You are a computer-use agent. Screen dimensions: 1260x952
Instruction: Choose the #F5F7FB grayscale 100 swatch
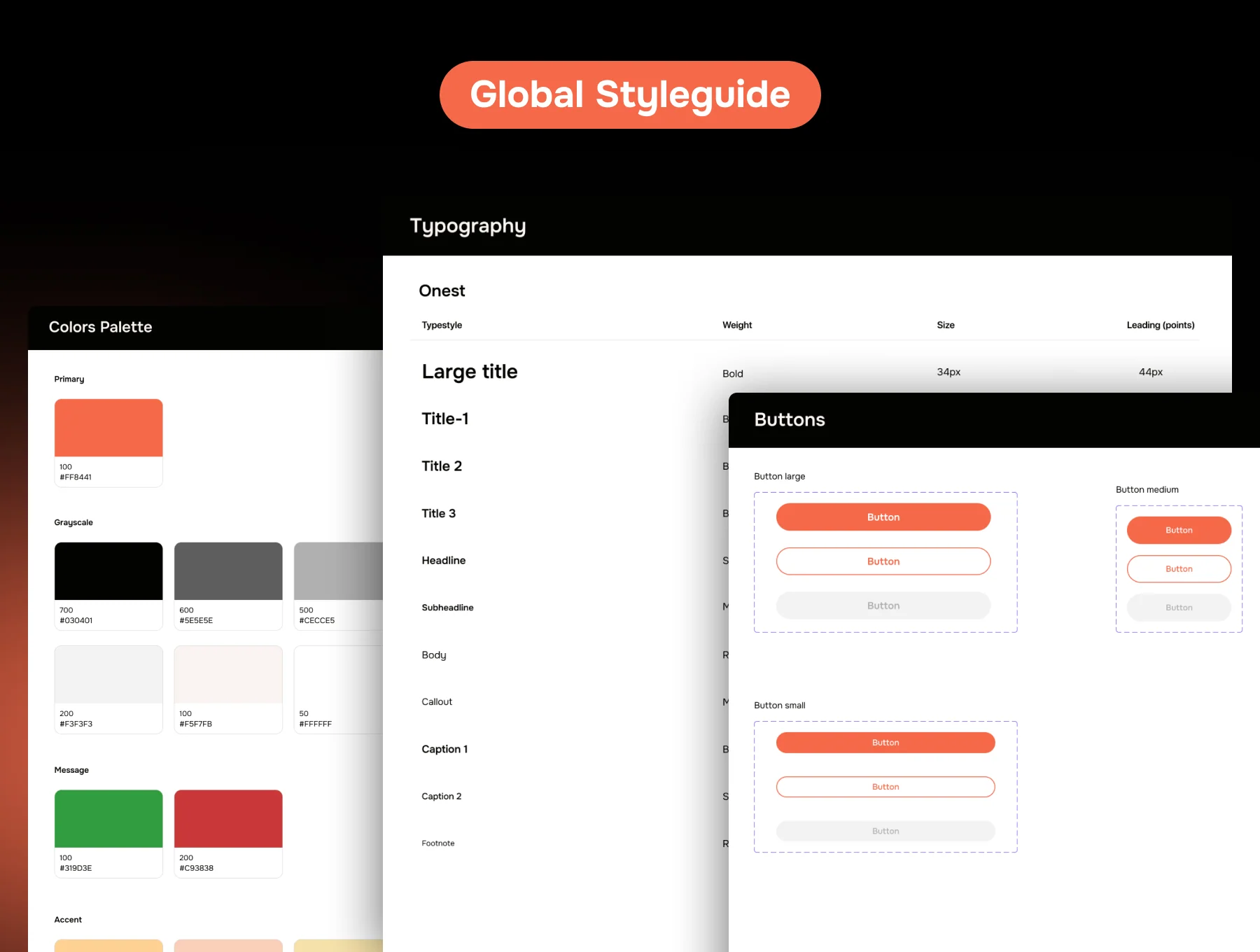(228, 689)
